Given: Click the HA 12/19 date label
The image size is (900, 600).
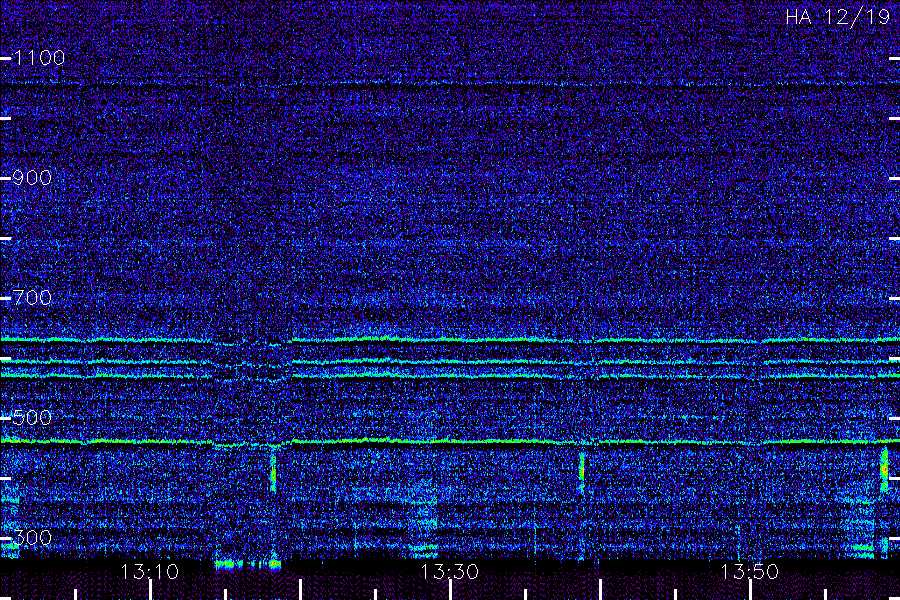Looking at the screenshot, I should tap(838, 17).
